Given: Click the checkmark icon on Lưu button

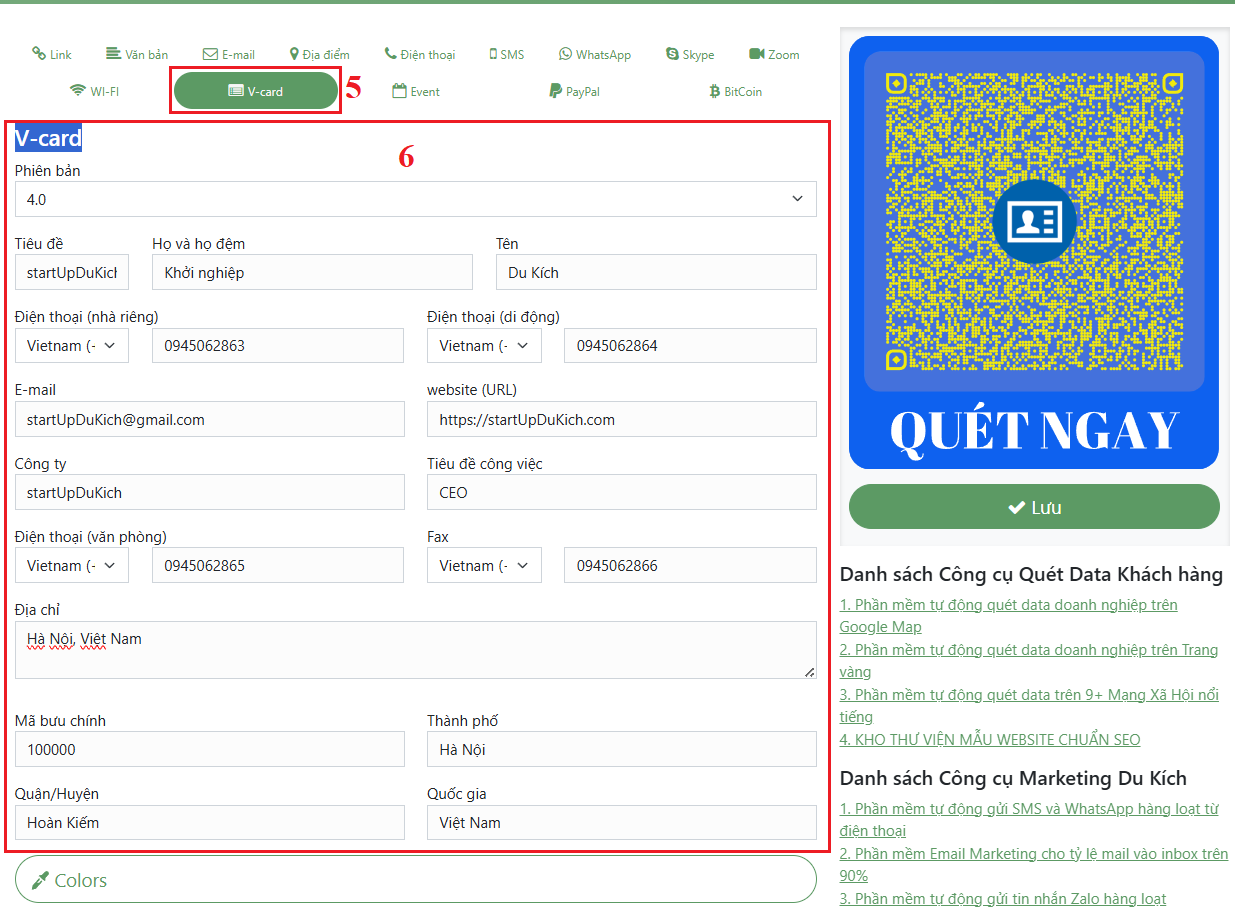Looking at the screenshot, I should point(1016,508).
